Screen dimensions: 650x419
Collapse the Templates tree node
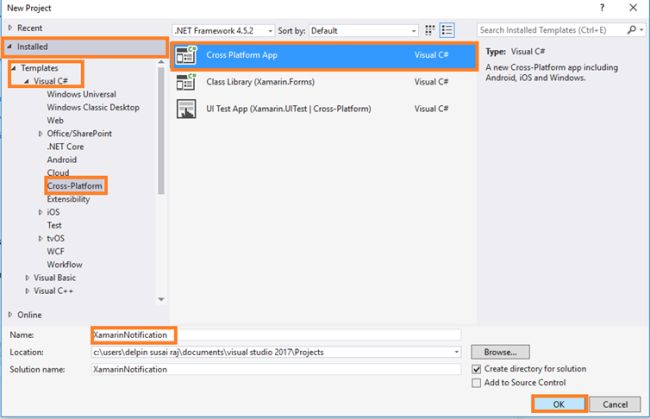[x=14, y=68]
